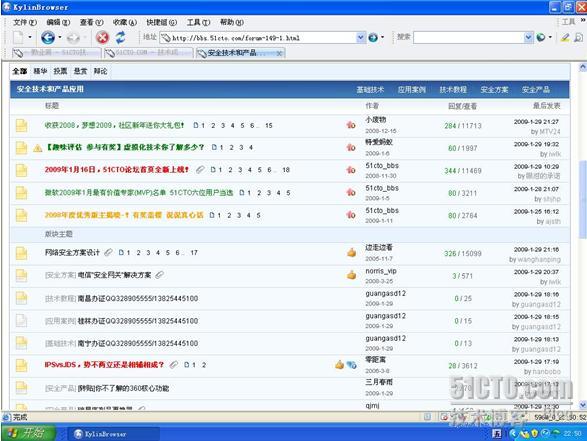Open thread IPSvs.IDS，势不两立还是相辅相成？
The height and width of the screenshot is (441, 587).
click(x=104, y=365)
